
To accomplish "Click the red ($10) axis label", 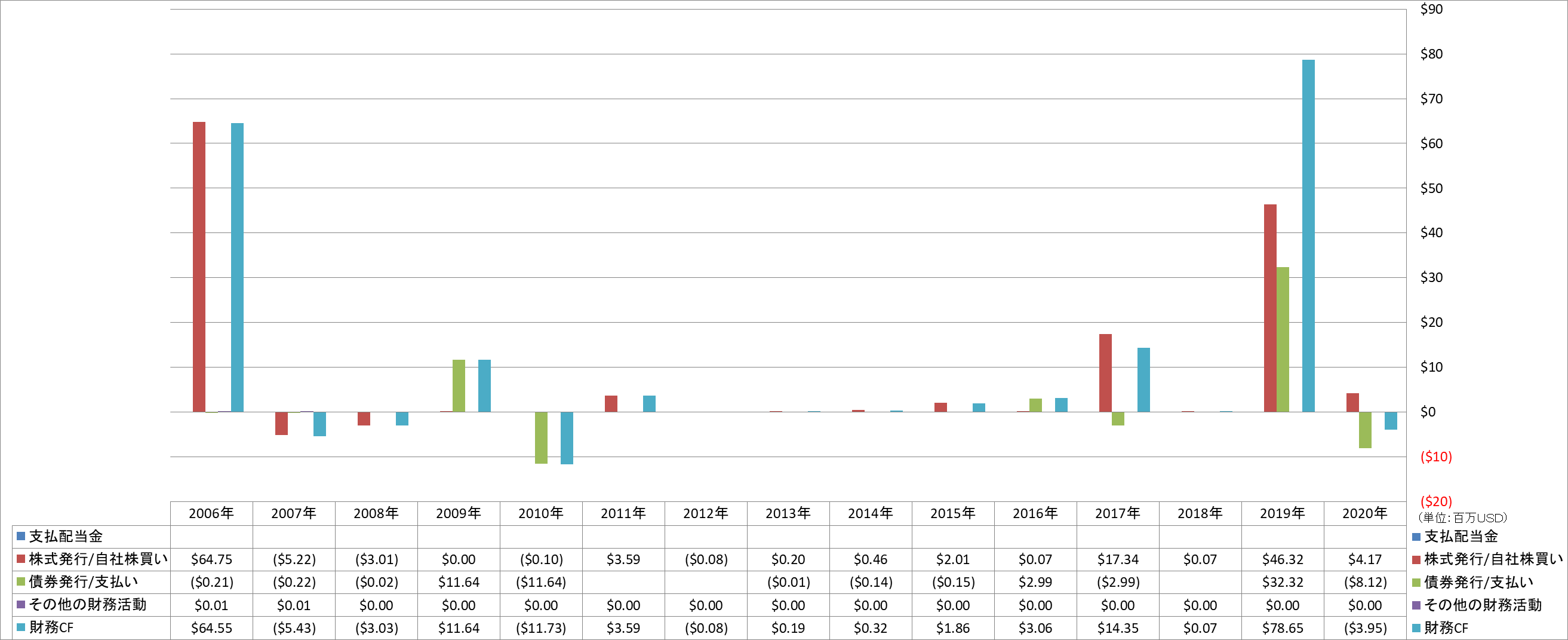I will pos(1436,456).
